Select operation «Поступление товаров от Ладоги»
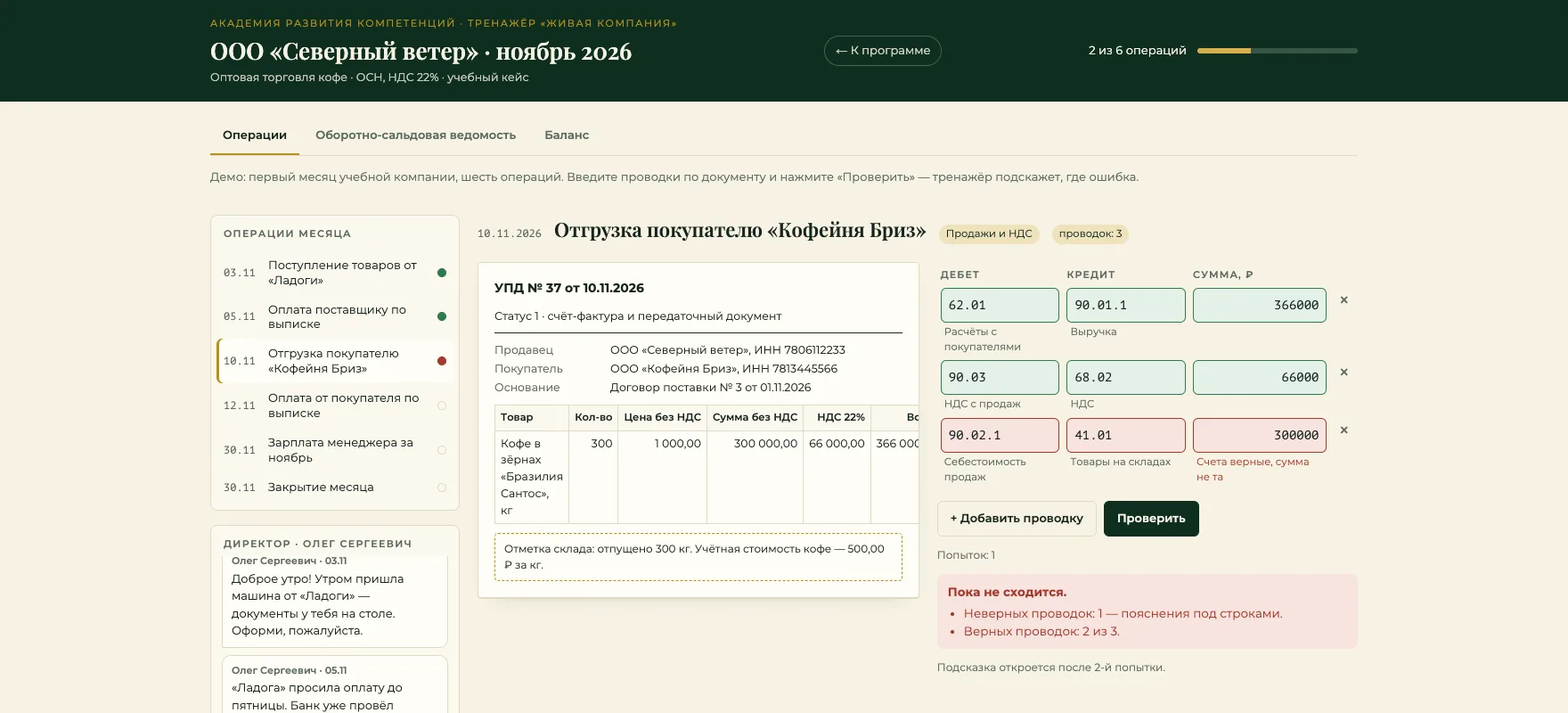This screenshot has width=1568, height=713. [x=335, y=273]
